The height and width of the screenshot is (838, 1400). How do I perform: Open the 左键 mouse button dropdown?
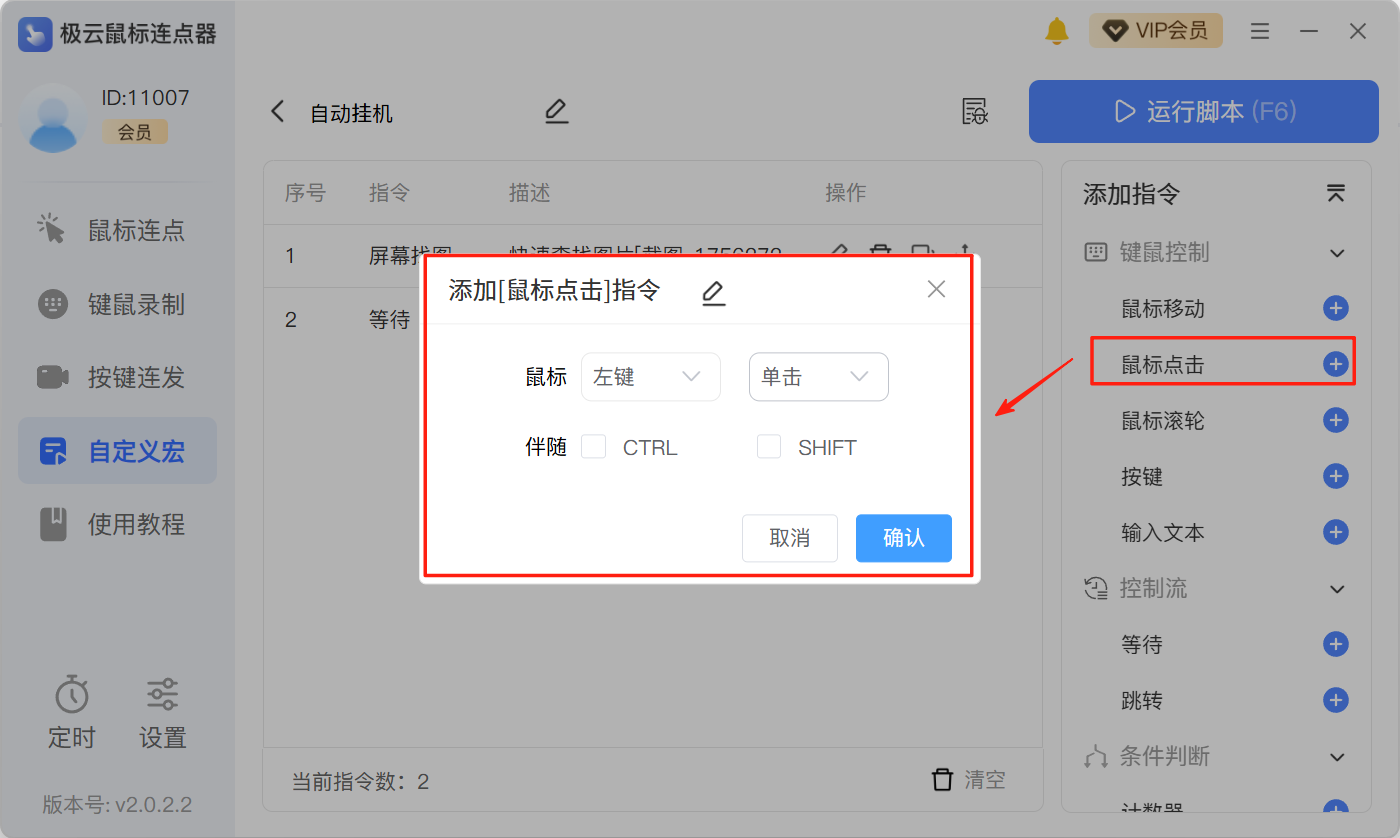coord(650,377)
